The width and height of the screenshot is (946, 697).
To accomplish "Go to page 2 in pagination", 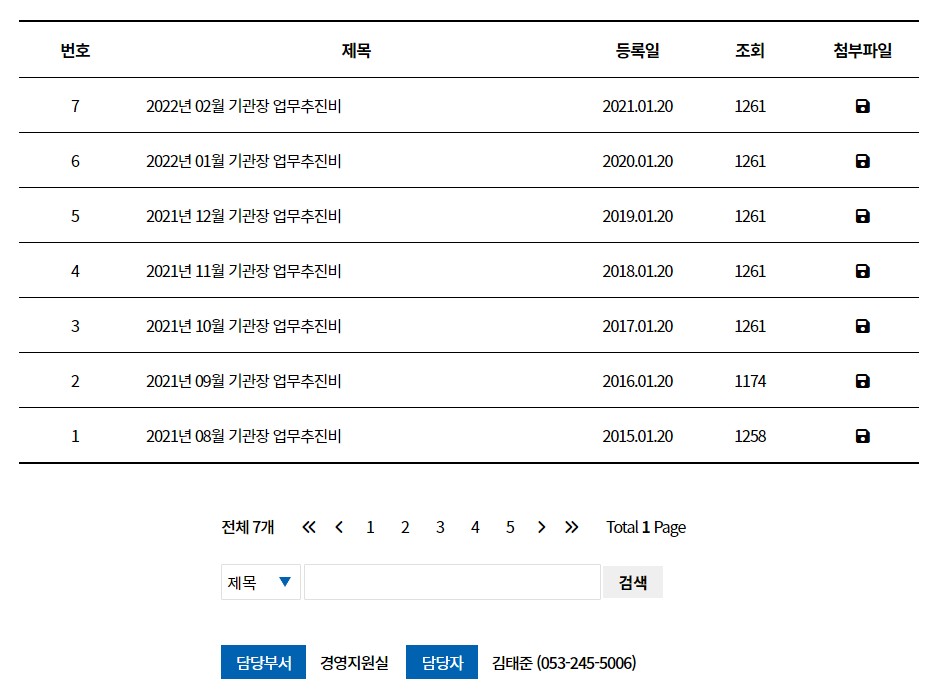I will click(405, 527).
